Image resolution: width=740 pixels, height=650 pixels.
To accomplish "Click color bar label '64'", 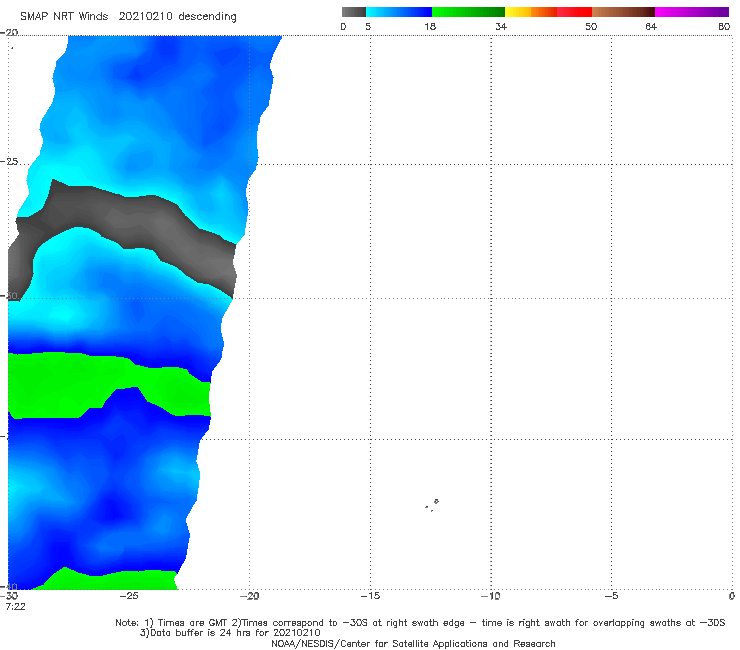I will (651, 27).
